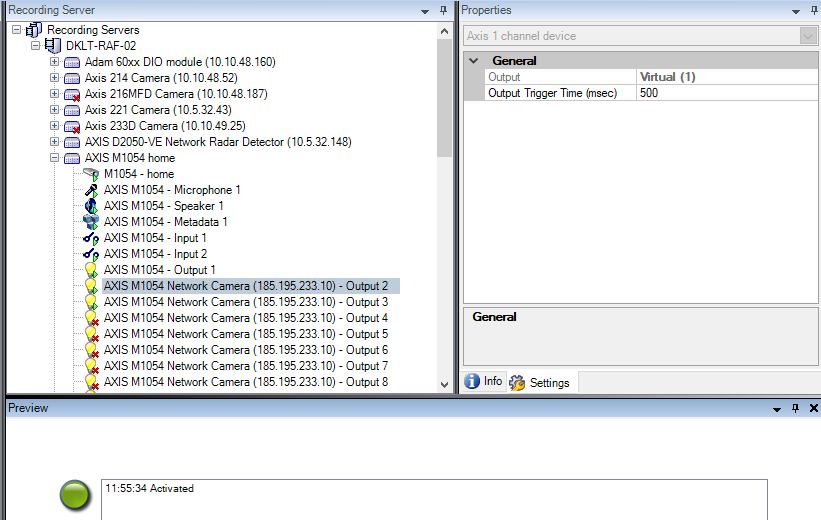Open the Axis 1 channel device dropdown

pyautogui.click(x=808, y=36)
